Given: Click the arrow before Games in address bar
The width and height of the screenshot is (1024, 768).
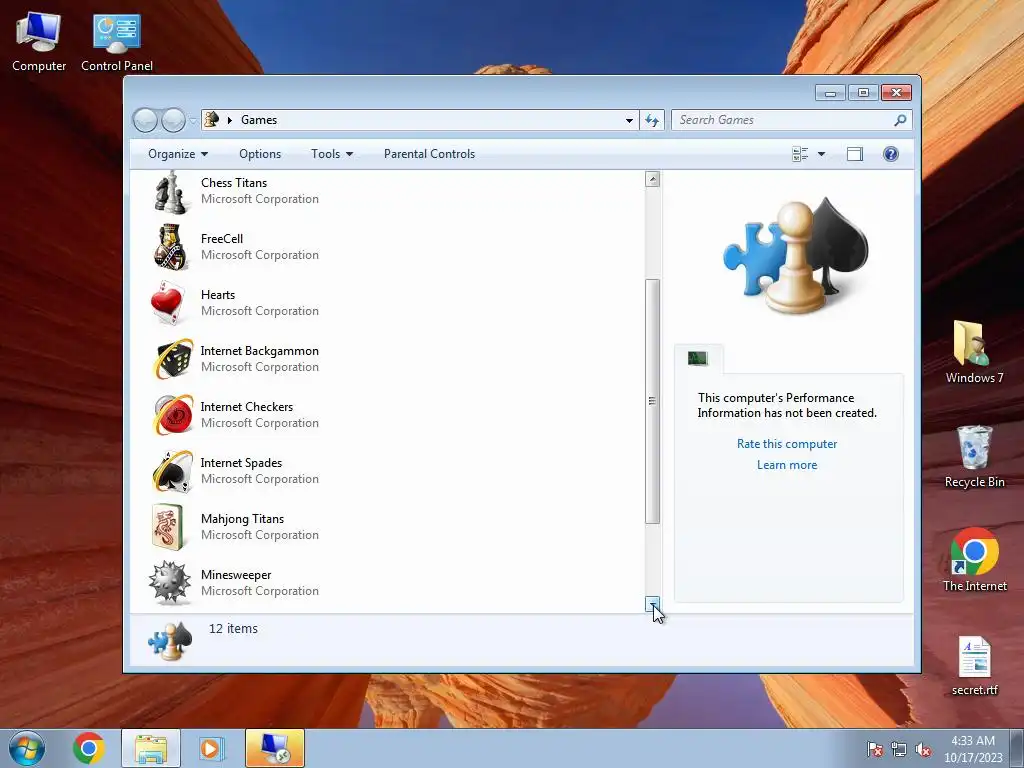Looking at the screenshot, I should coord(230,120).
